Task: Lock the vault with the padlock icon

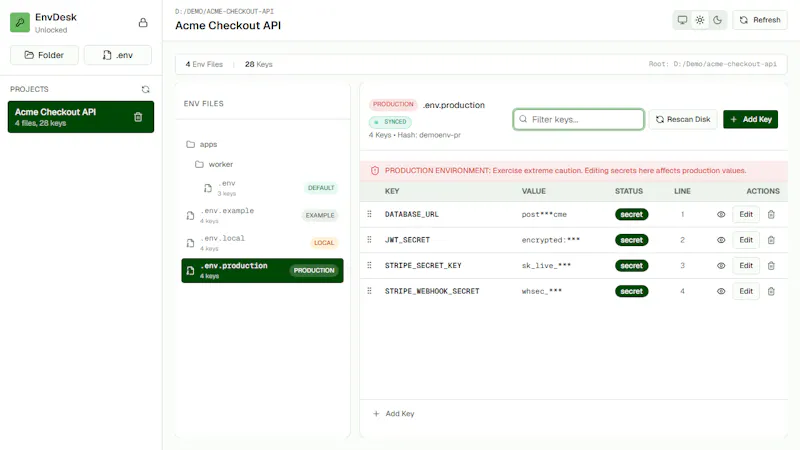Action: (x=143, y=22)
